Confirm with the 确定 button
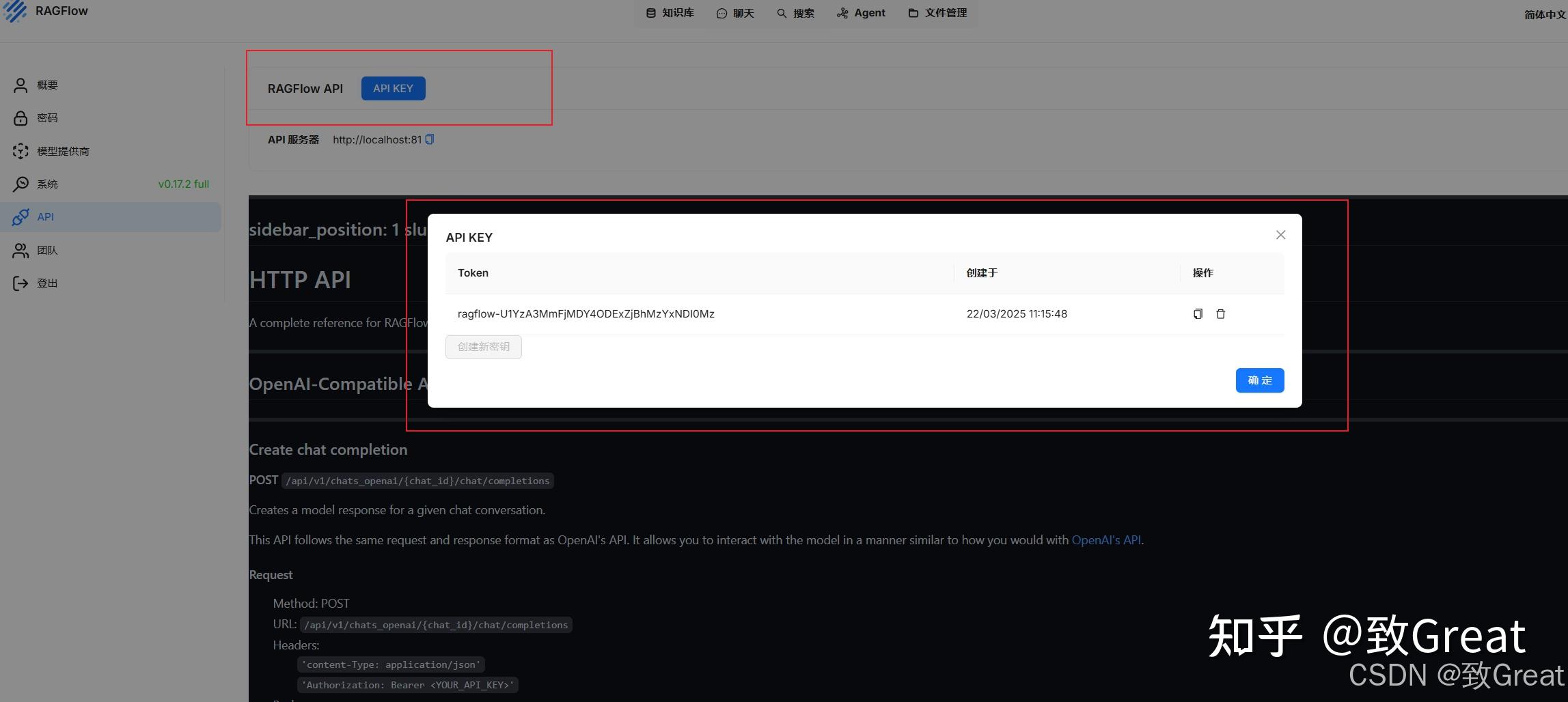Viewport: 1568px width, 702px height. click(x=1259, y=380)
